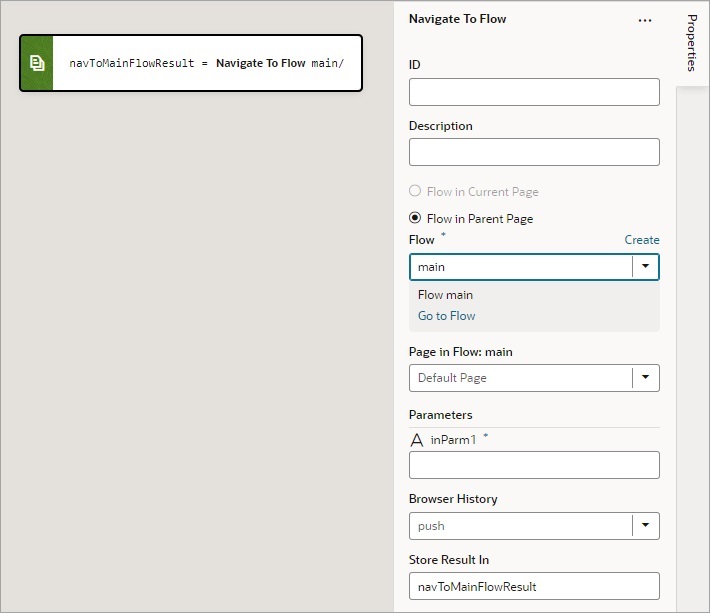The width and height of the screenshot is (710, 613).
Task: Click the ID input field
Action: [534, 92]
